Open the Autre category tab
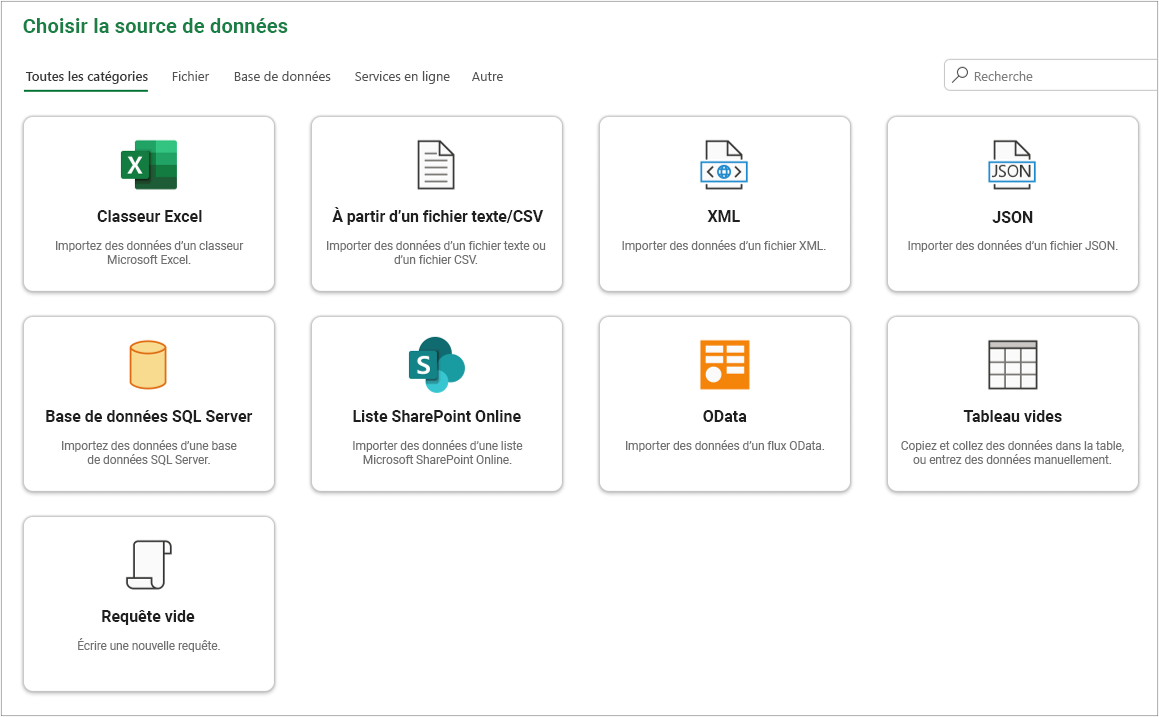 487,76
